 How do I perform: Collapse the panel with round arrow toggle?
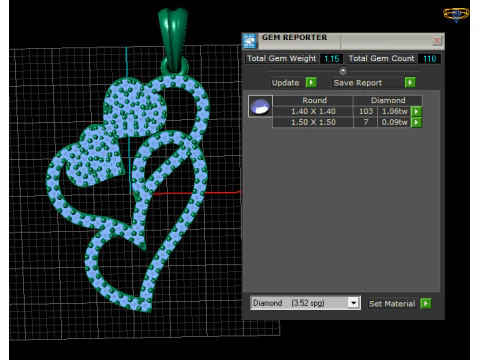[343, 71]
